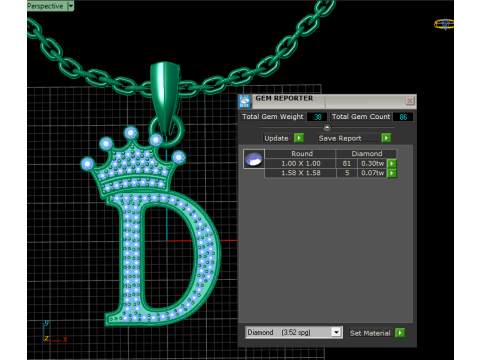
Task: Click the 0.30tw weight cell
Action: tap(372, 164)
